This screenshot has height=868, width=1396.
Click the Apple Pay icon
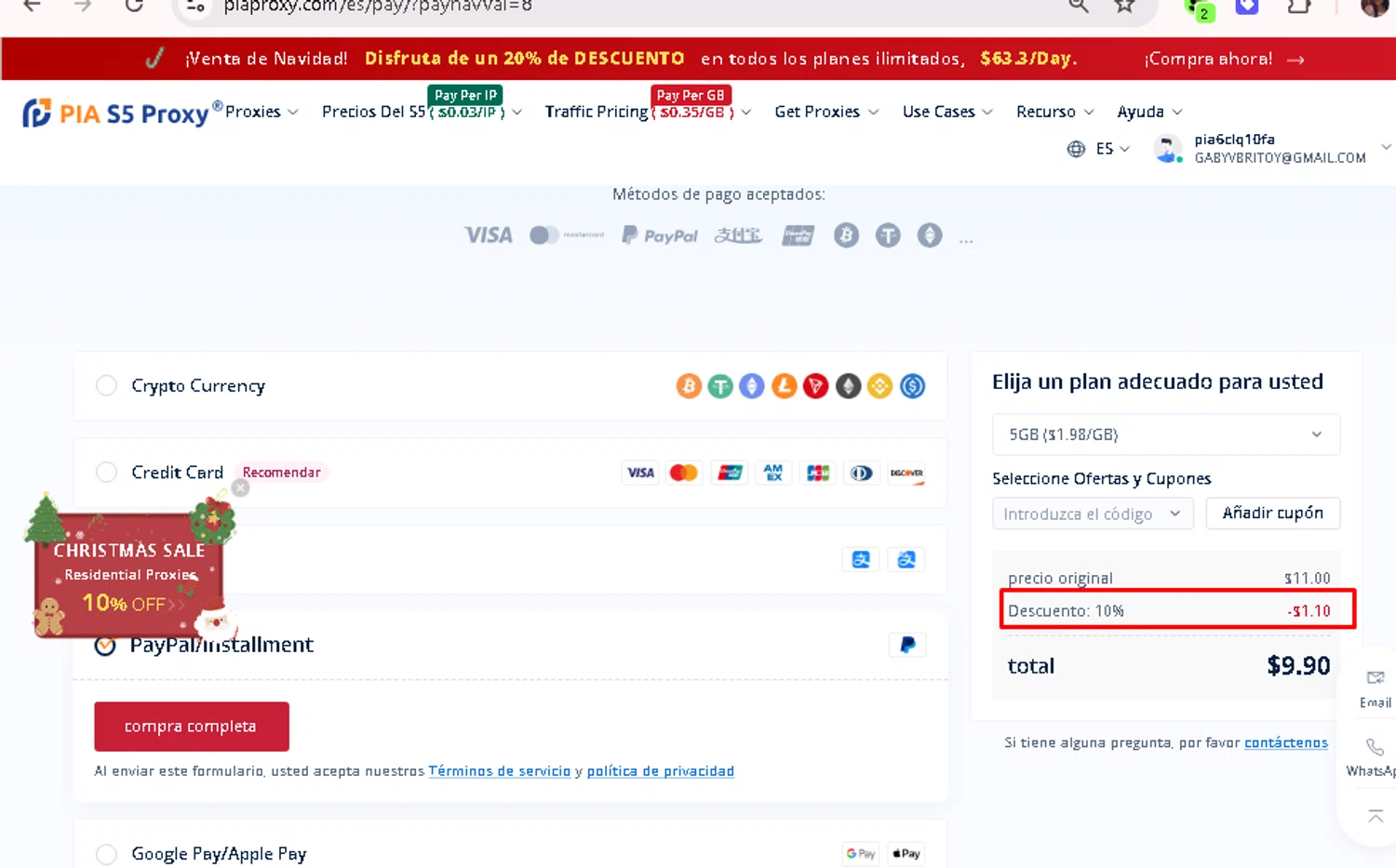coord(906,853)
